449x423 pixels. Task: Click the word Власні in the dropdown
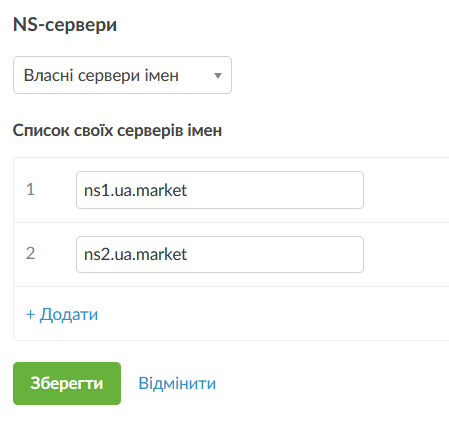pos(48,75)
